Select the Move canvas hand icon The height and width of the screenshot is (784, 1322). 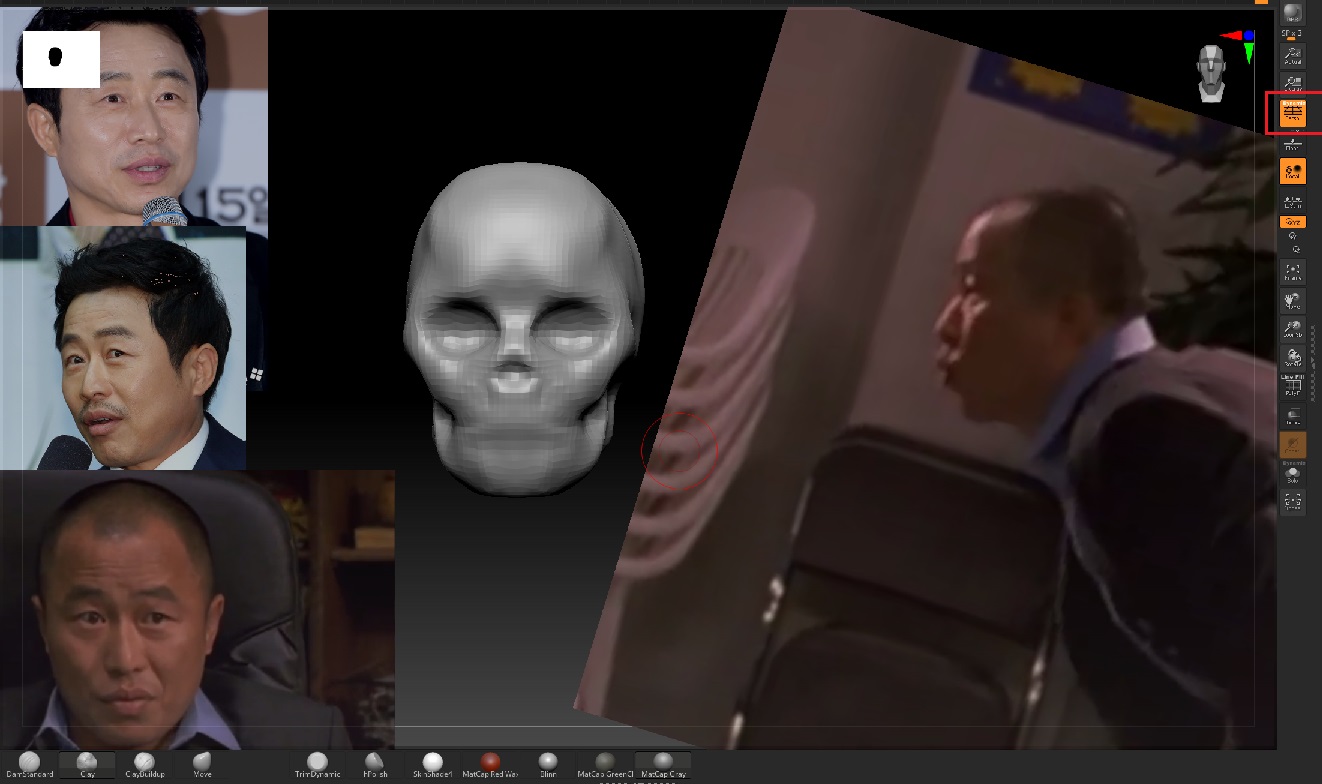(x=1293, y=301)
